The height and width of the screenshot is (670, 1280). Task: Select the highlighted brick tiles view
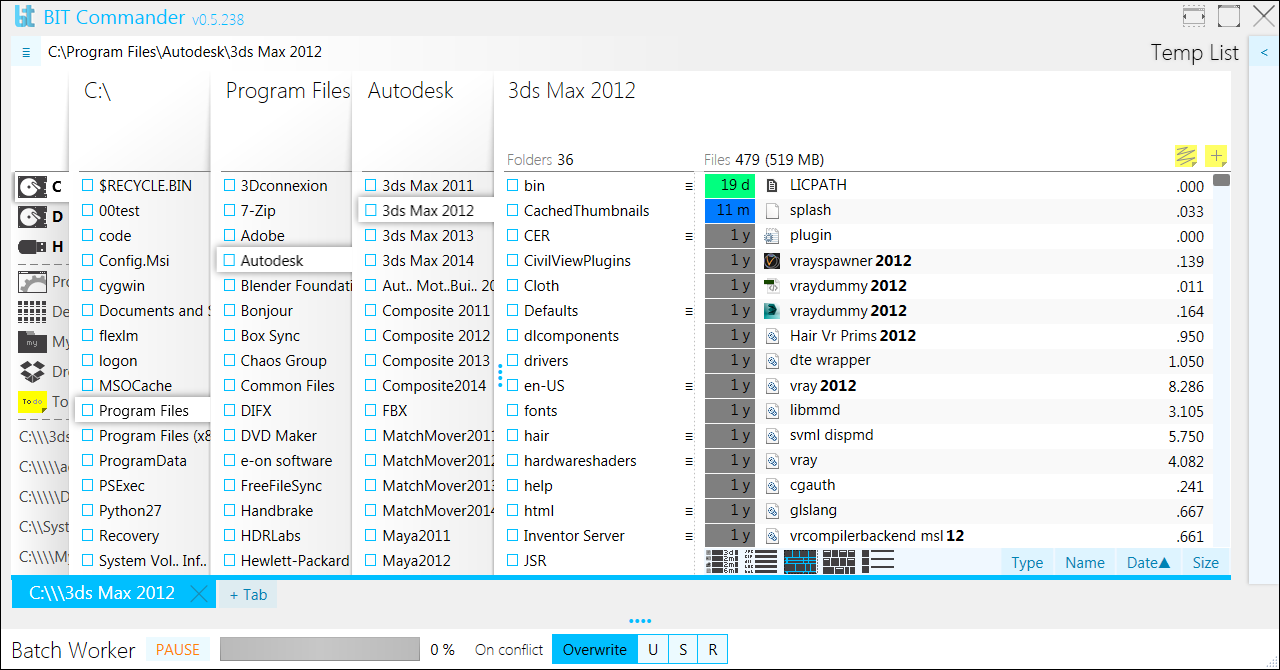point(801,562)
